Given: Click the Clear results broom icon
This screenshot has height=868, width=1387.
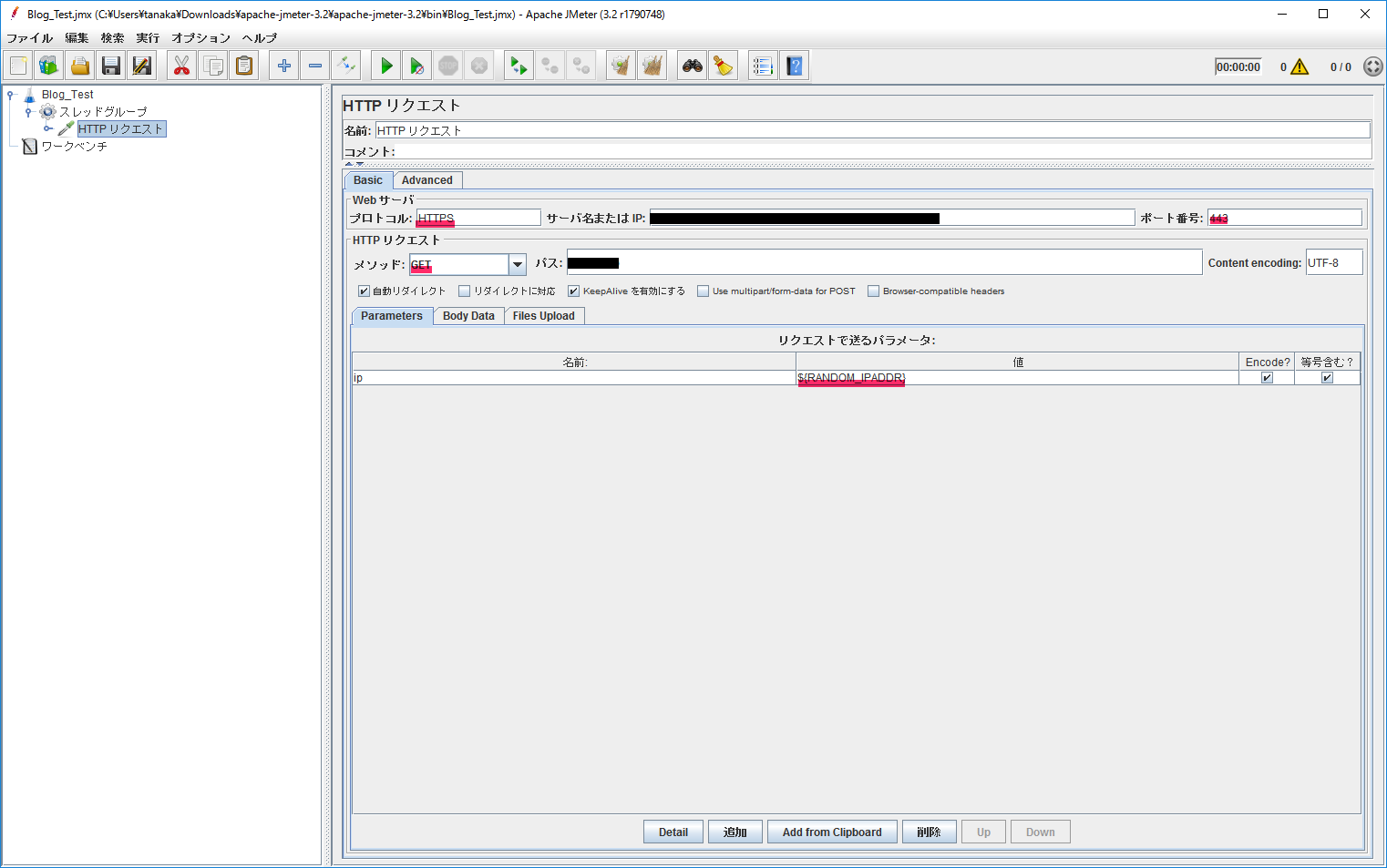Looking at the screenshot, I should click(x=622, y=66).
